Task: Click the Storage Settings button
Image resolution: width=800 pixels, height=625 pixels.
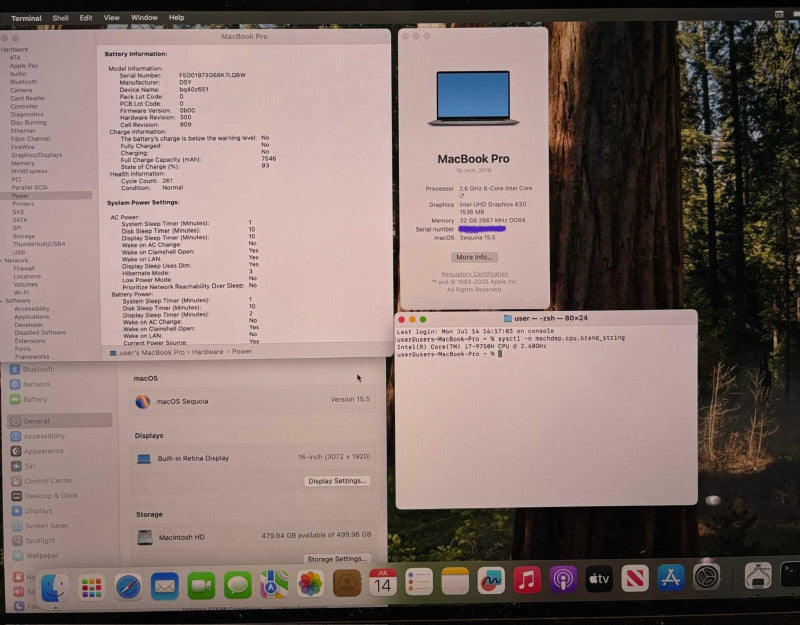Action: (x=337, y=559)
